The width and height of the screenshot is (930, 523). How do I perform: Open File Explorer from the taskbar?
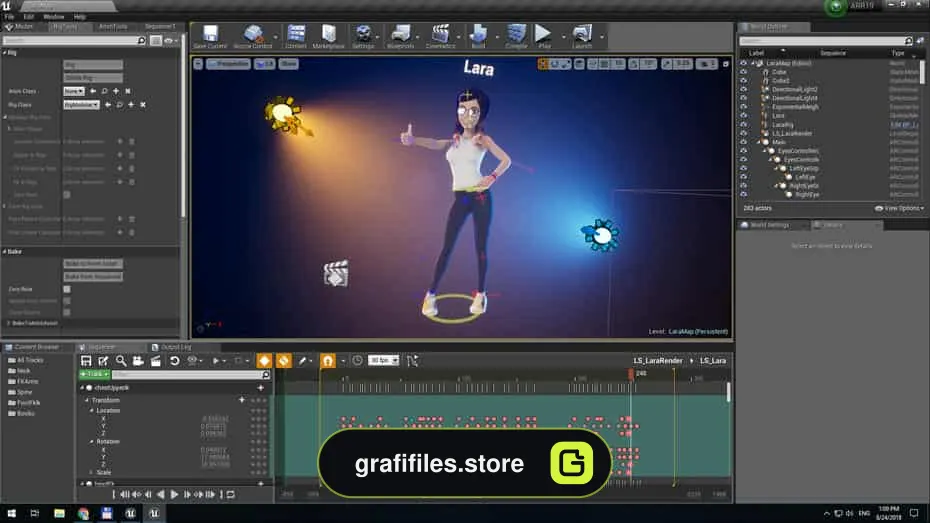click(x=59, y=514)
